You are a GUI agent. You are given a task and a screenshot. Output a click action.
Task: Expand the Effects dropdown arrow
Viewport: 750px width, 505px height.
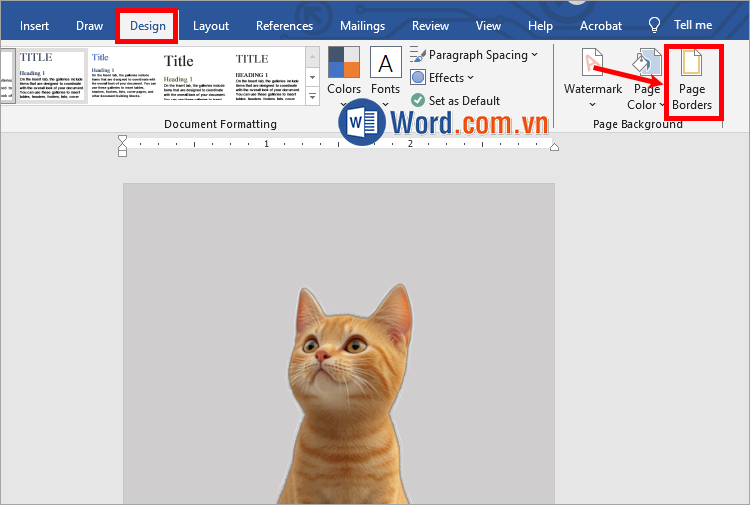(471, 77)
